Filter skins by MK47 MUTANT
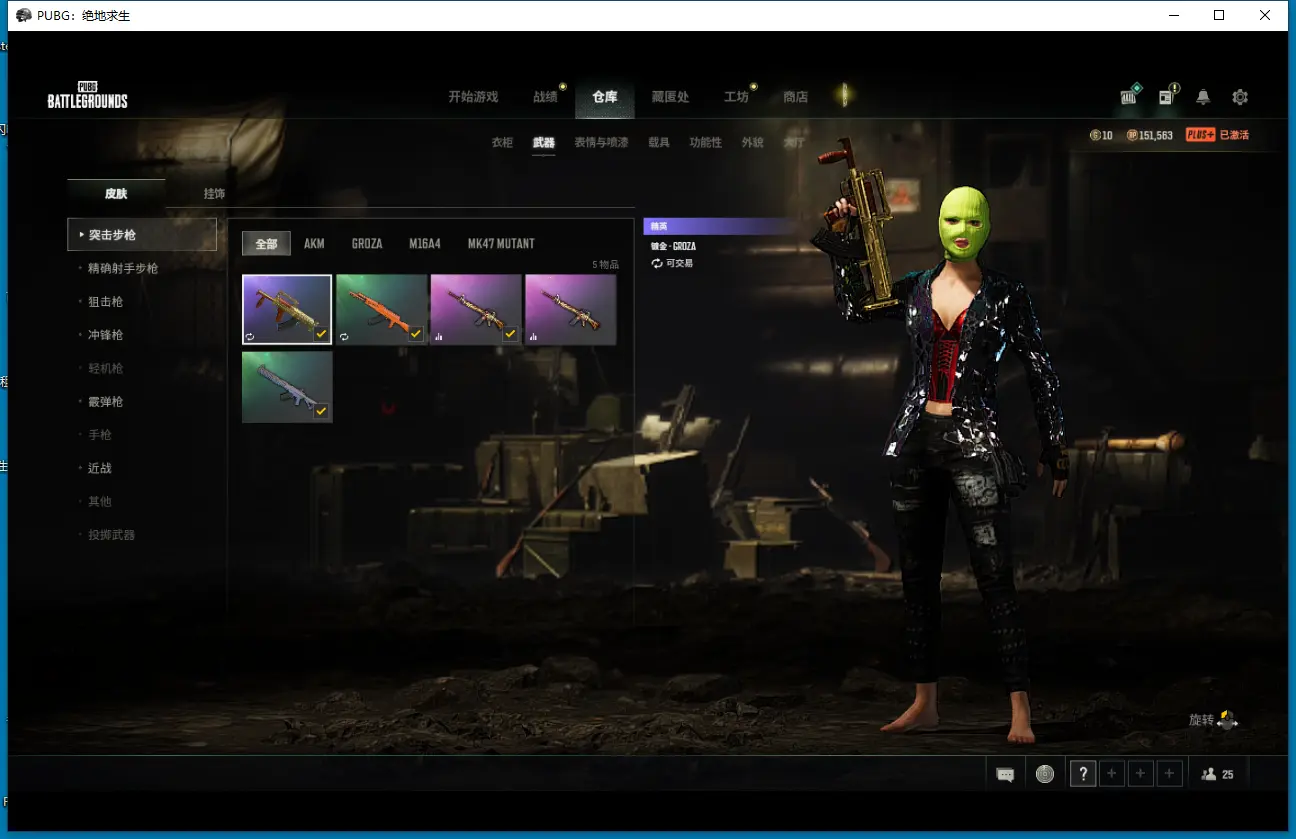The width and height of the screenshot is (1296, 839). click(501, 244)
